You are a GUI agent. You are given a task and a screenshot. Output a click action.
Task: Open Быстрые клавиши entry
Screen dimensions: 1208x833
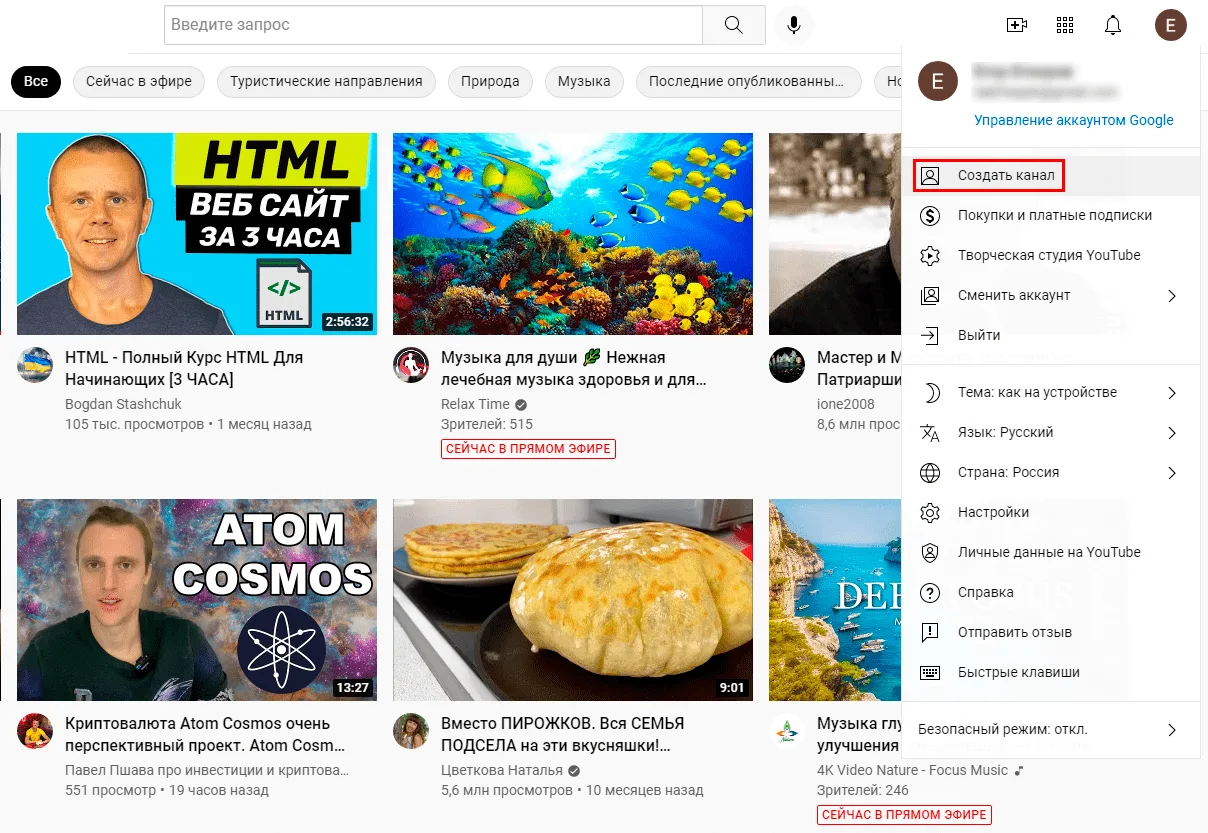click(x=1050, y=672)
